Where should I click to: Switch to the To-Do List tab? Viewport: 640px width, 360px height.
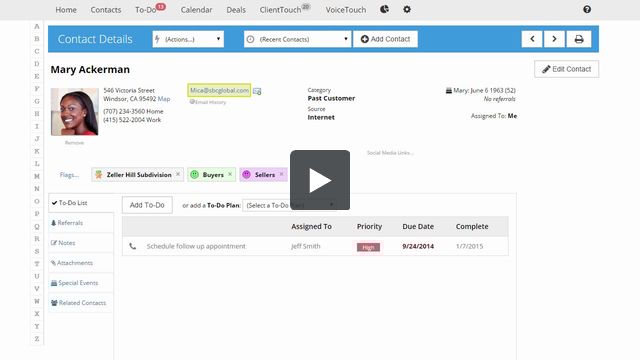click(x=81, y=203)
